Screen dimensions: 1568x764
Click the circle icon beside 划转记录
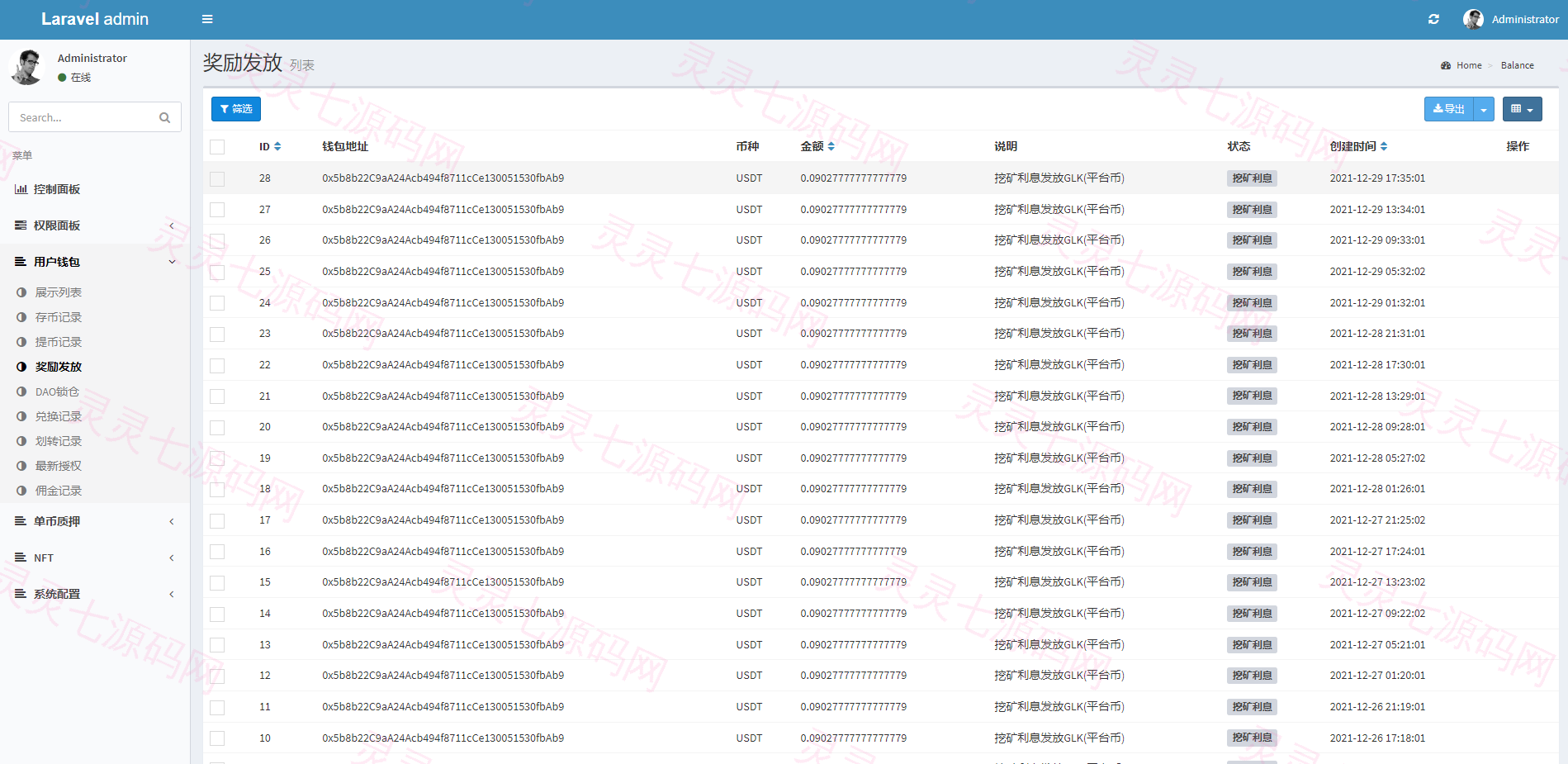tap(21, 441)
